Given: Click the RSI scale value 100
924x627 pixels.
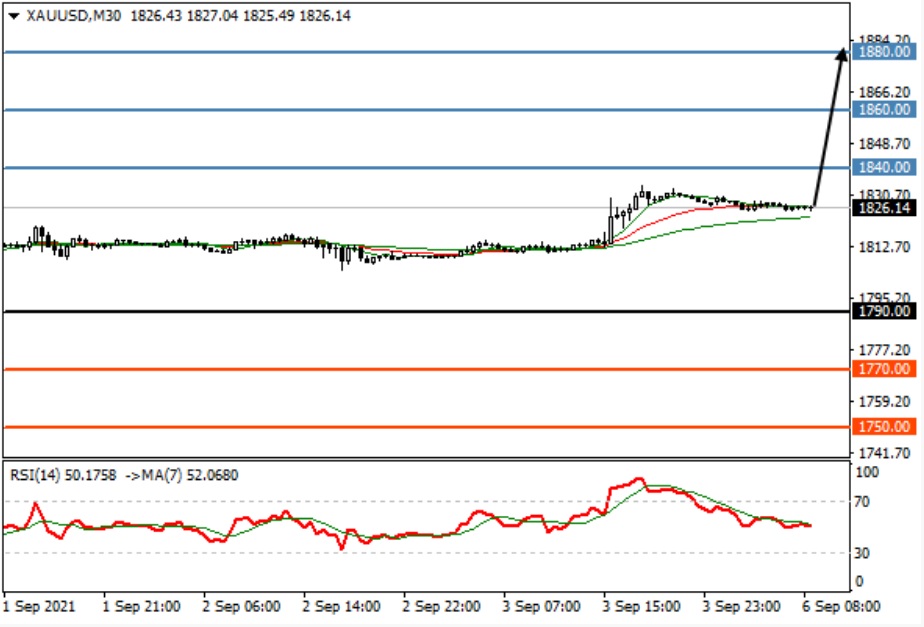Looking at the screenshot, I should [x=866, y=472].
